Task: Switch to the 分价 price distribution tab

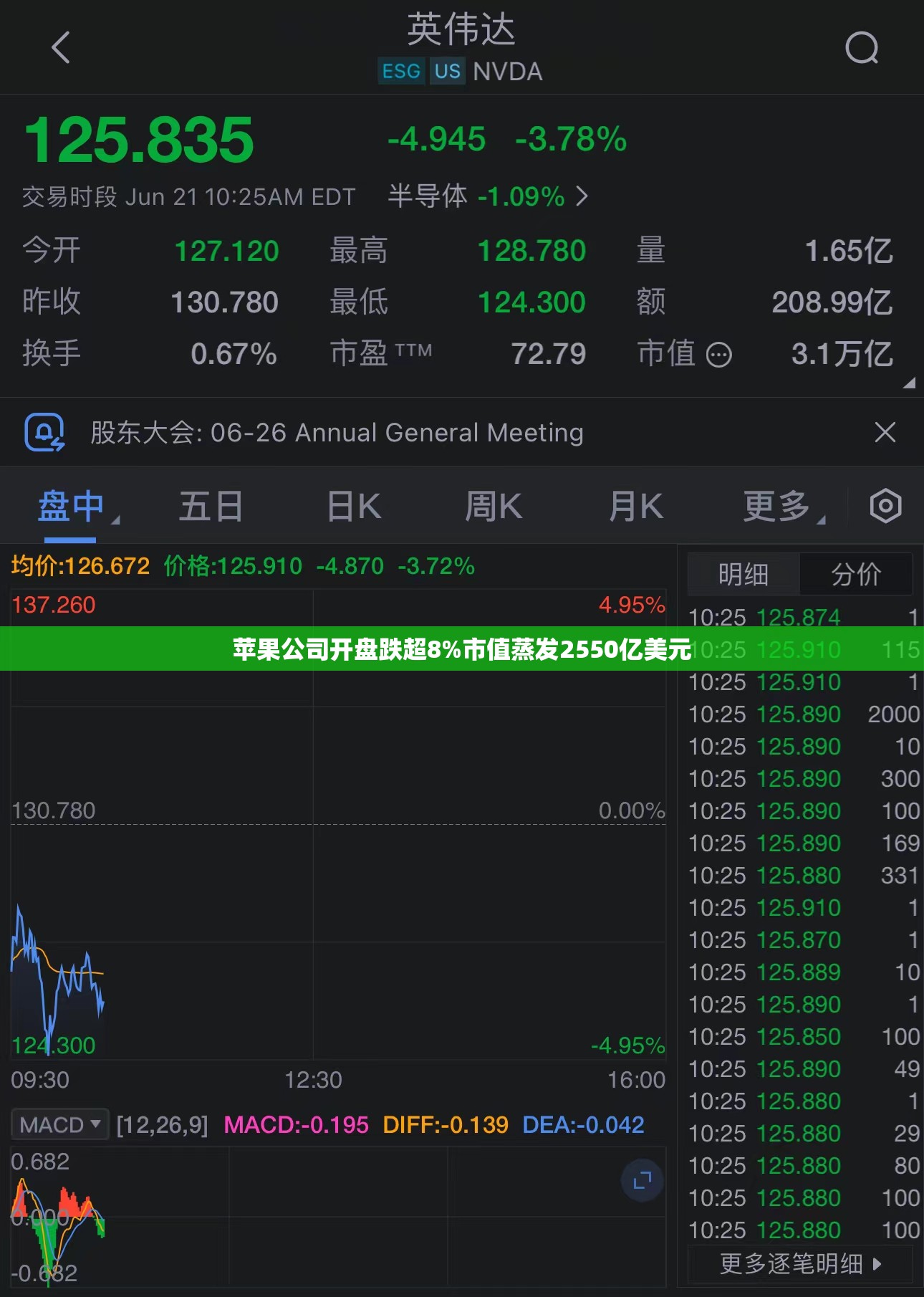Action: point(856,574)
